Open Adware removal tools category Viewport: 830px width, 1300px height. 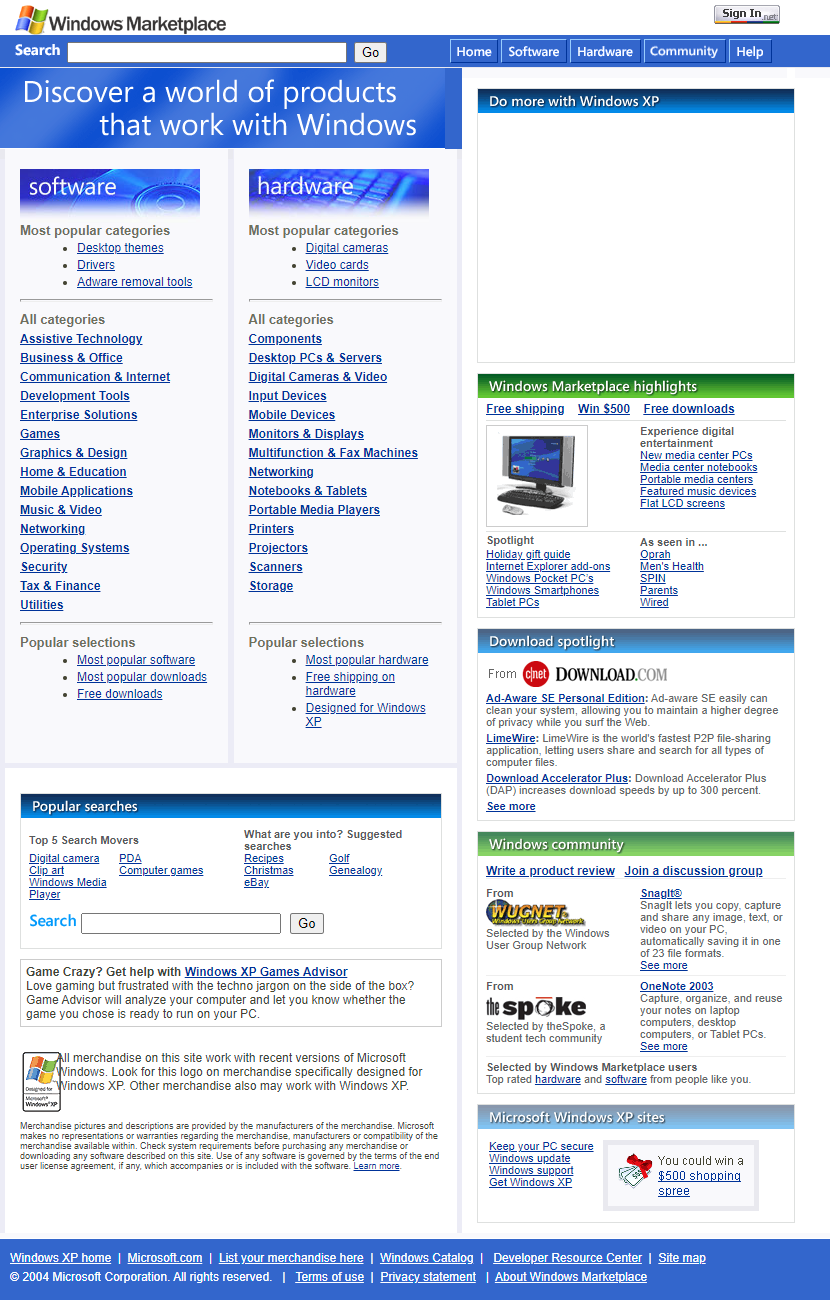[134, 282]
